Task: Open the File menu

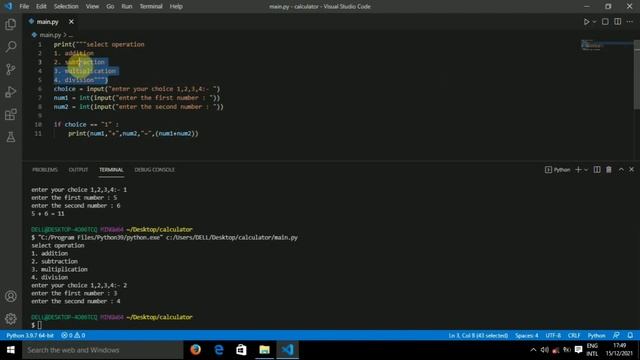Action: [24, 7]
